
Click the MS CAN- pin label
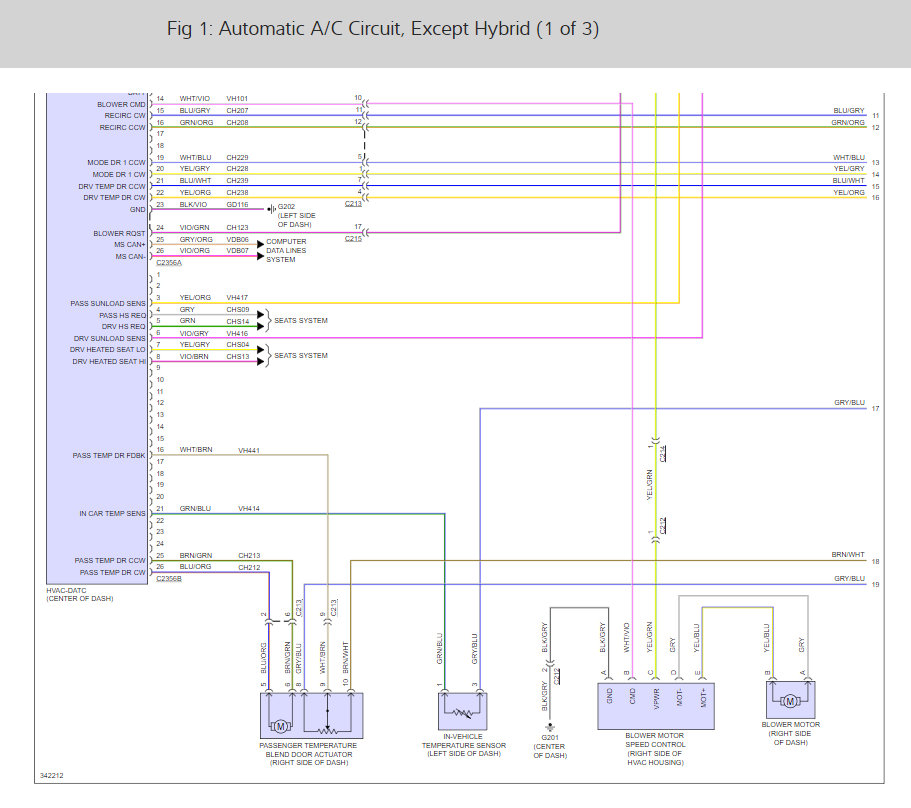[130, 256]
